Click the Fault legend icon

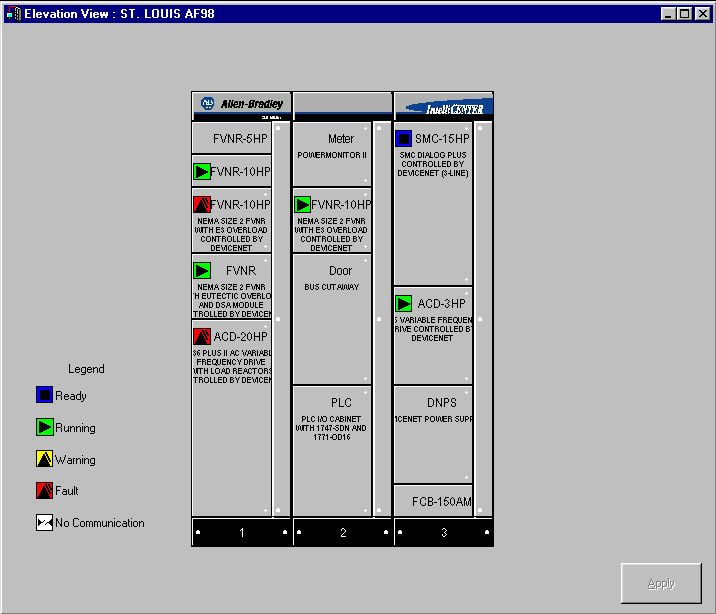[44, 490]
